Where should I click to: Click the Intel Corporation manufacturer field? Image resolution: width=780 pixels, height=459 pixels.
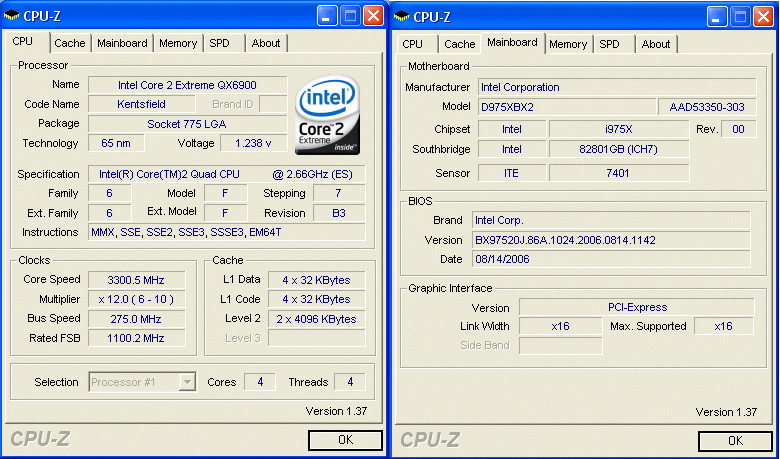[617, 88]
